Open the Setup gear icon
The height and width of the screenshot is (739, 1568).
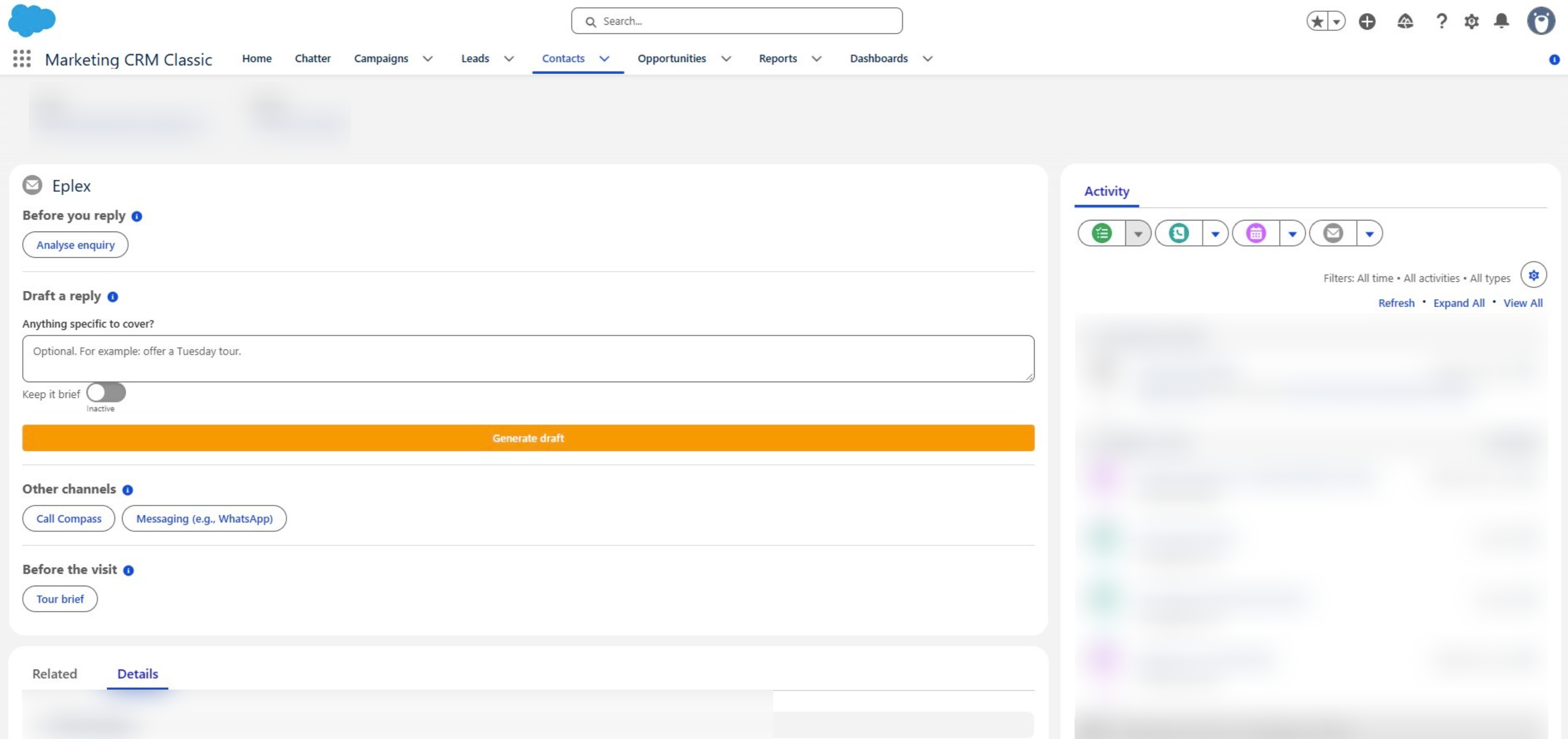point(1471,21)
